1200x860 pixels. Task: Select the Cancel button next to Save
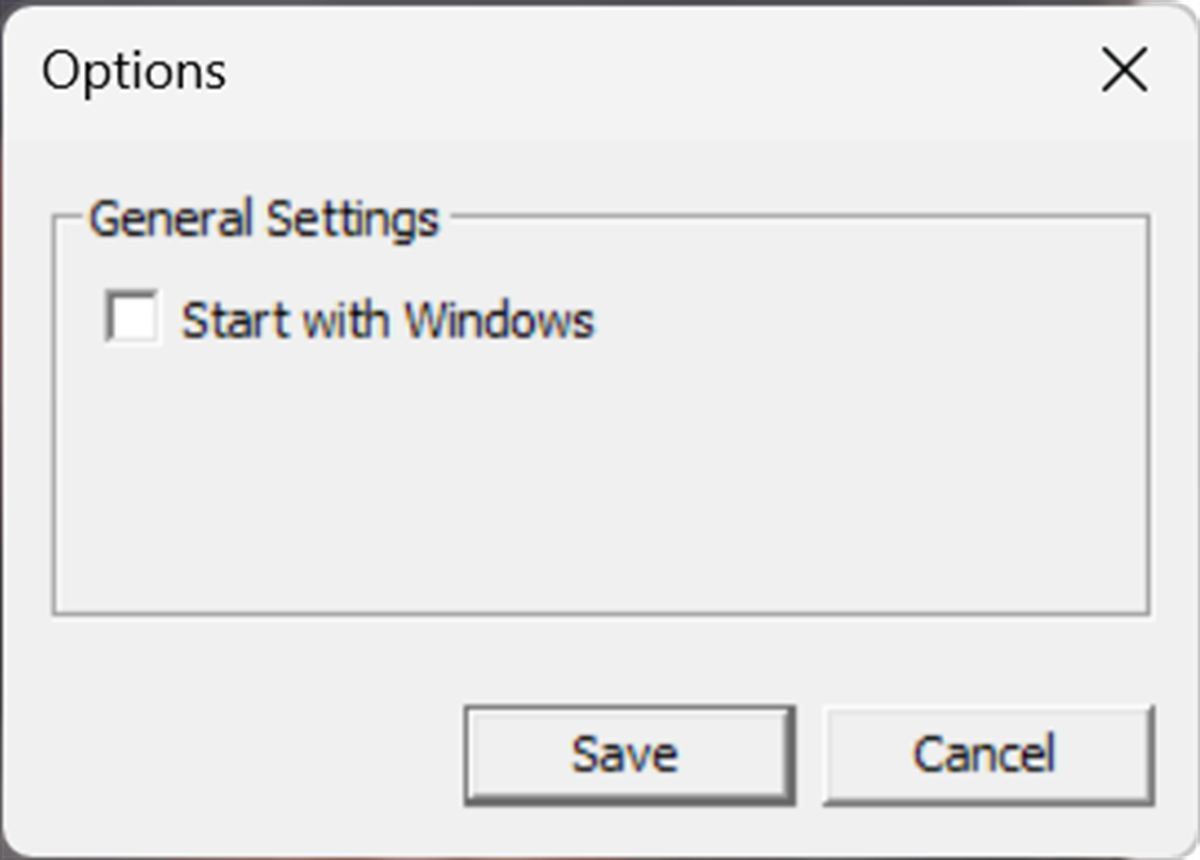click(987, 754)
